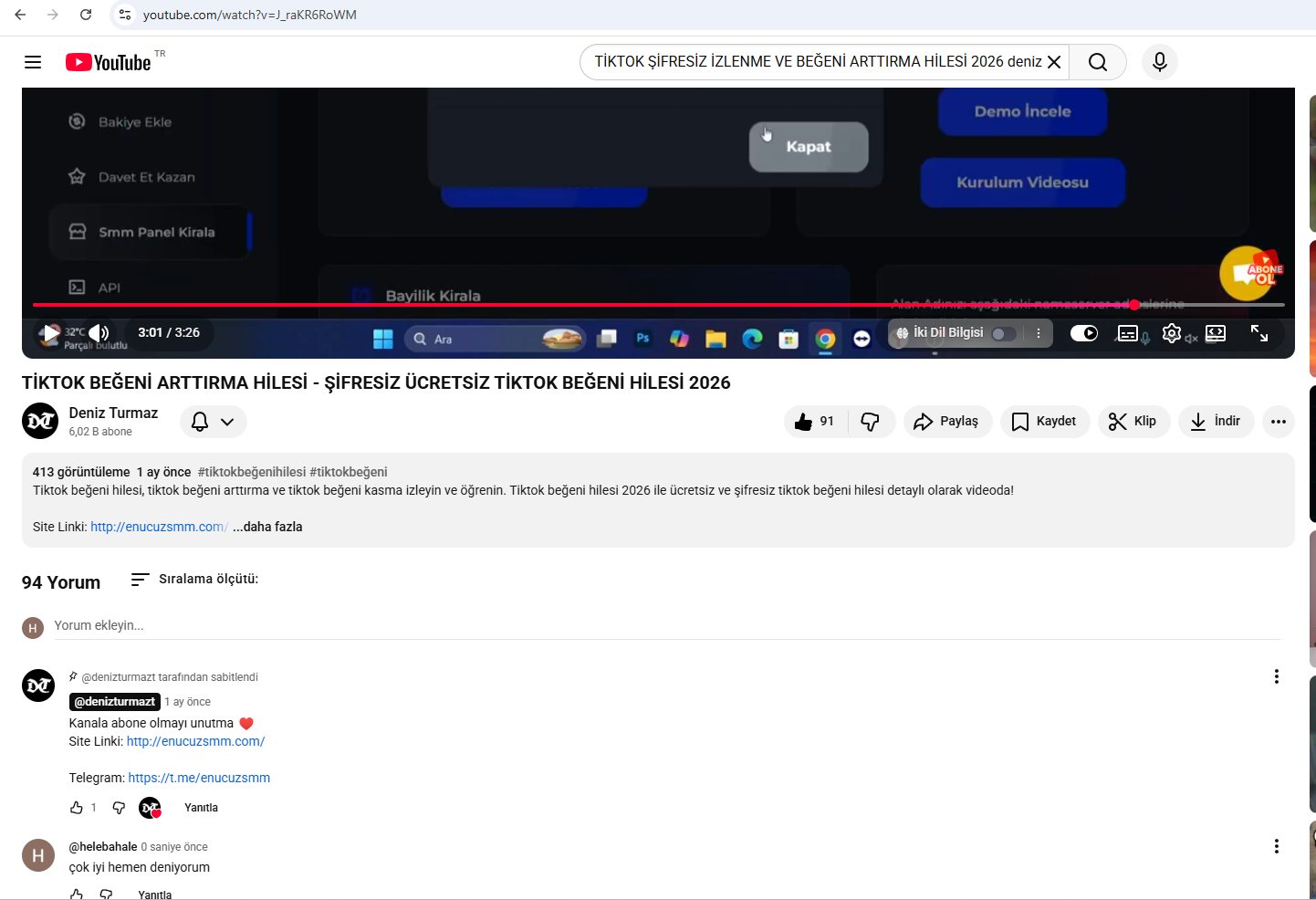Open player settings gear
This screenshot has width=1316, height=900.
click(1172, 333)
